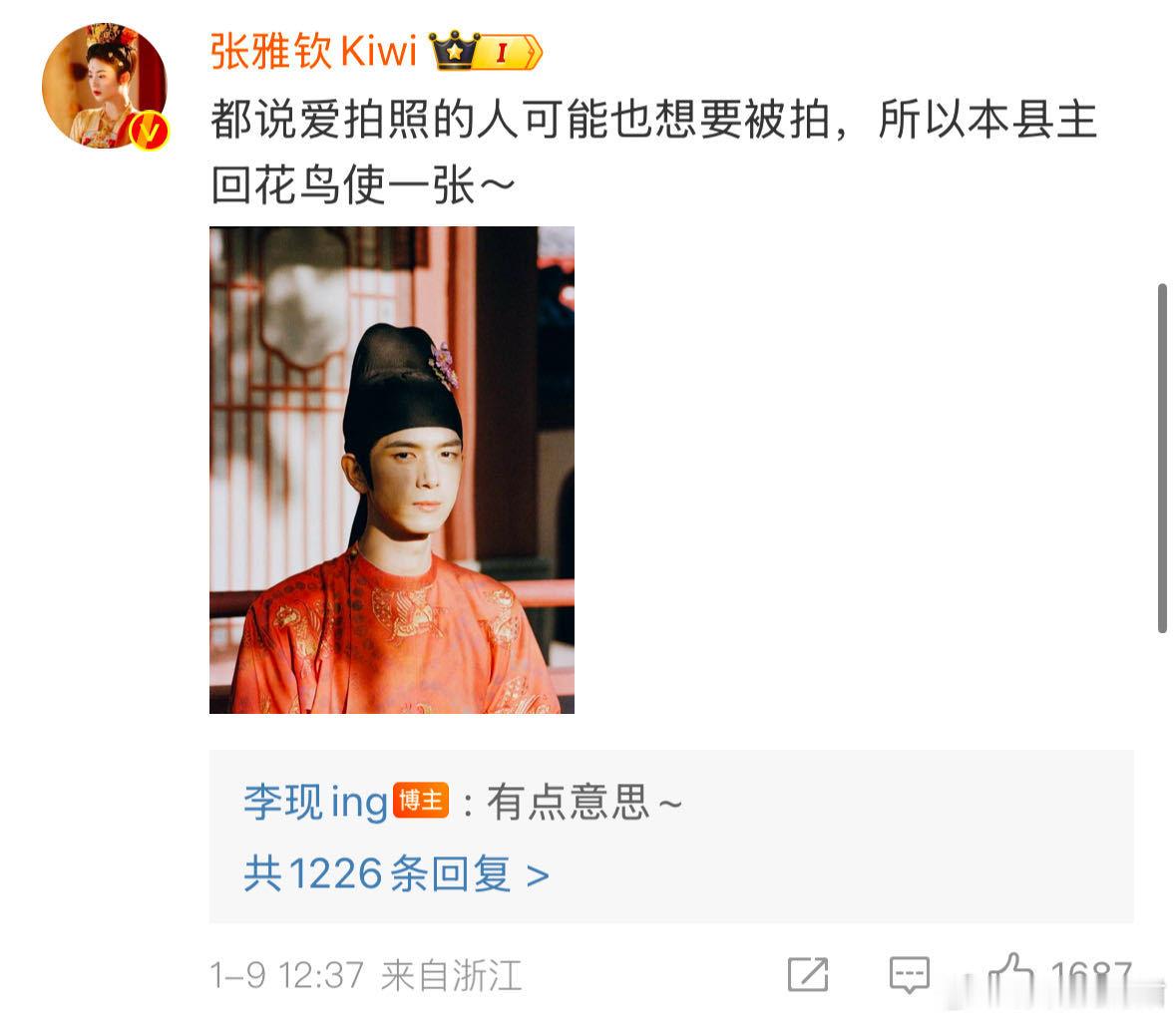
Task: Open the comment bubble icon
Action: point(909,975)
